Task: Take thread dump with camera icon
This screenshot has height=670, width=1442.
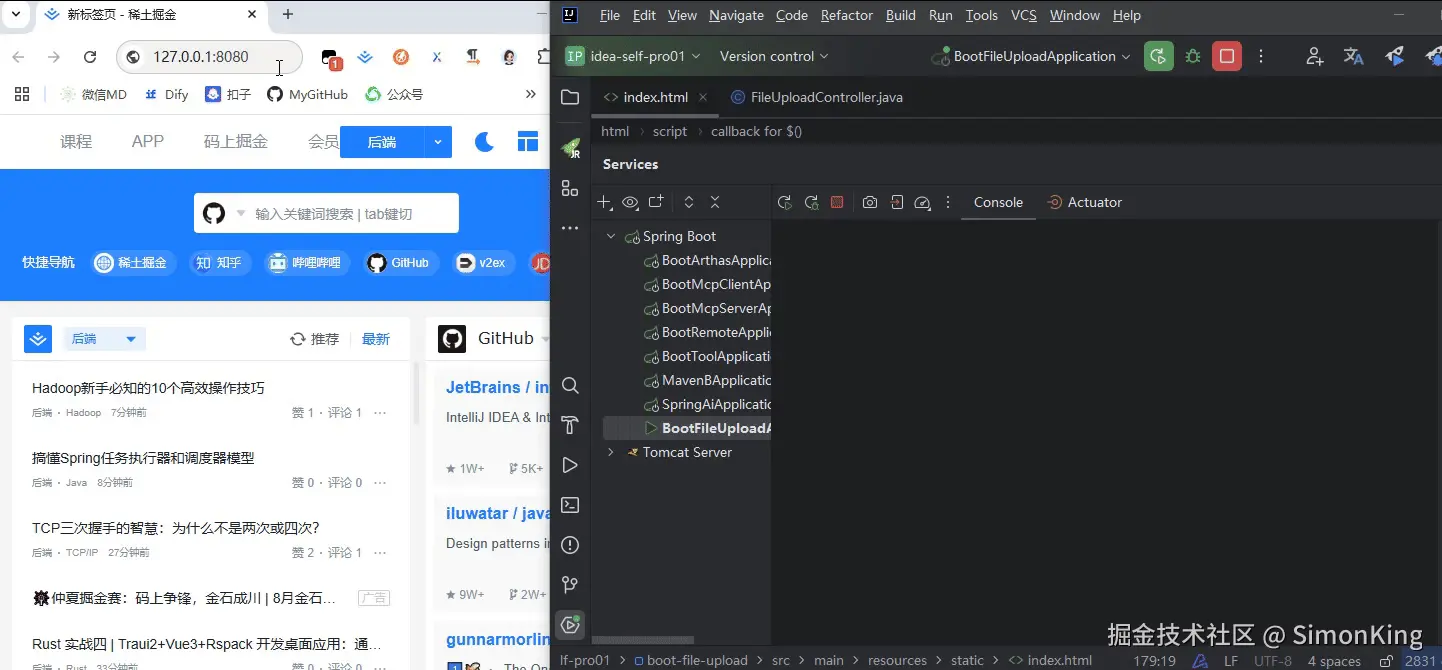Action: 870,202
